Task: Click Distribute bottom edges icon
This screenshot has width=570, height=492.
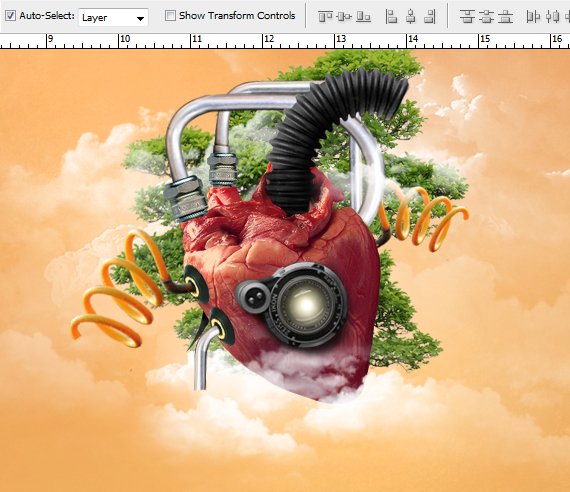Action: pyautogui.click(x=505, y=17)
